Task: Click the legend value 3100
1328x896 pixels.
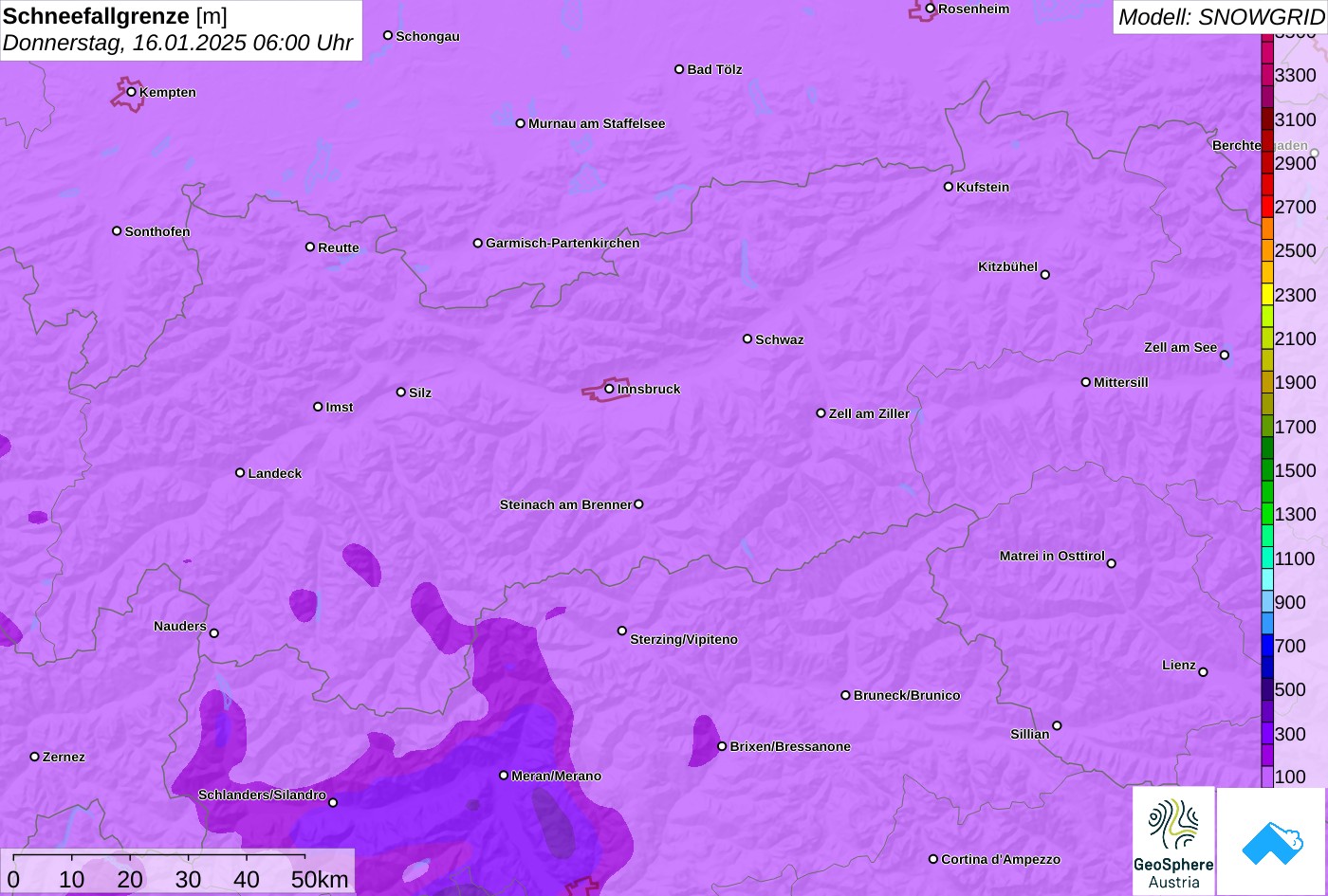Action: (1296, 119)
